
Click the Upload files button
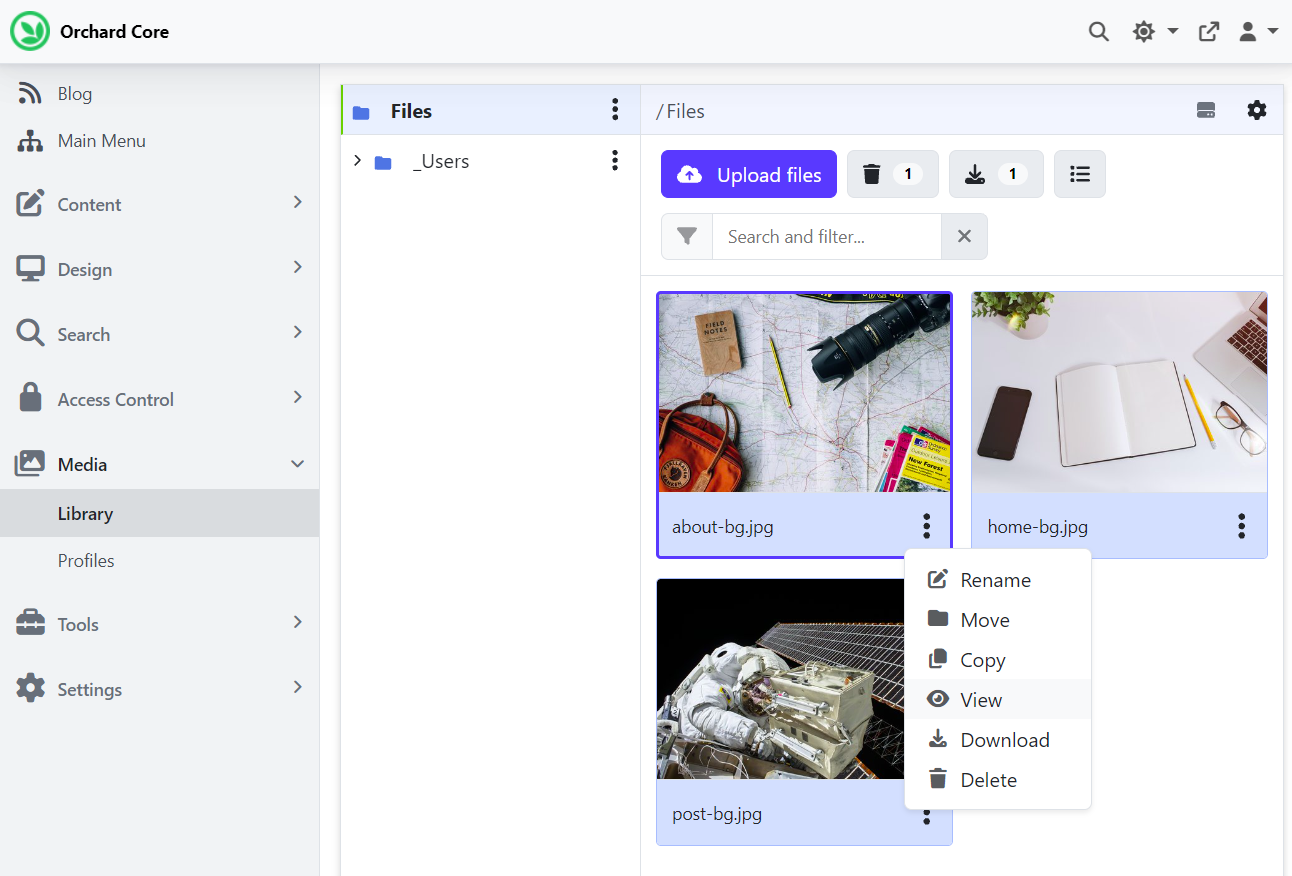click(x=749, y=174)
